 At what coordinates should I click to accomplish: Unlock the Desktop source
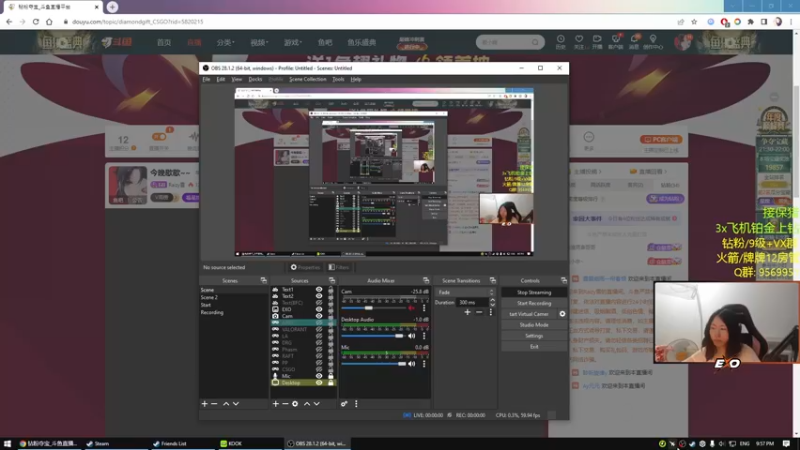tap(331, 382)
